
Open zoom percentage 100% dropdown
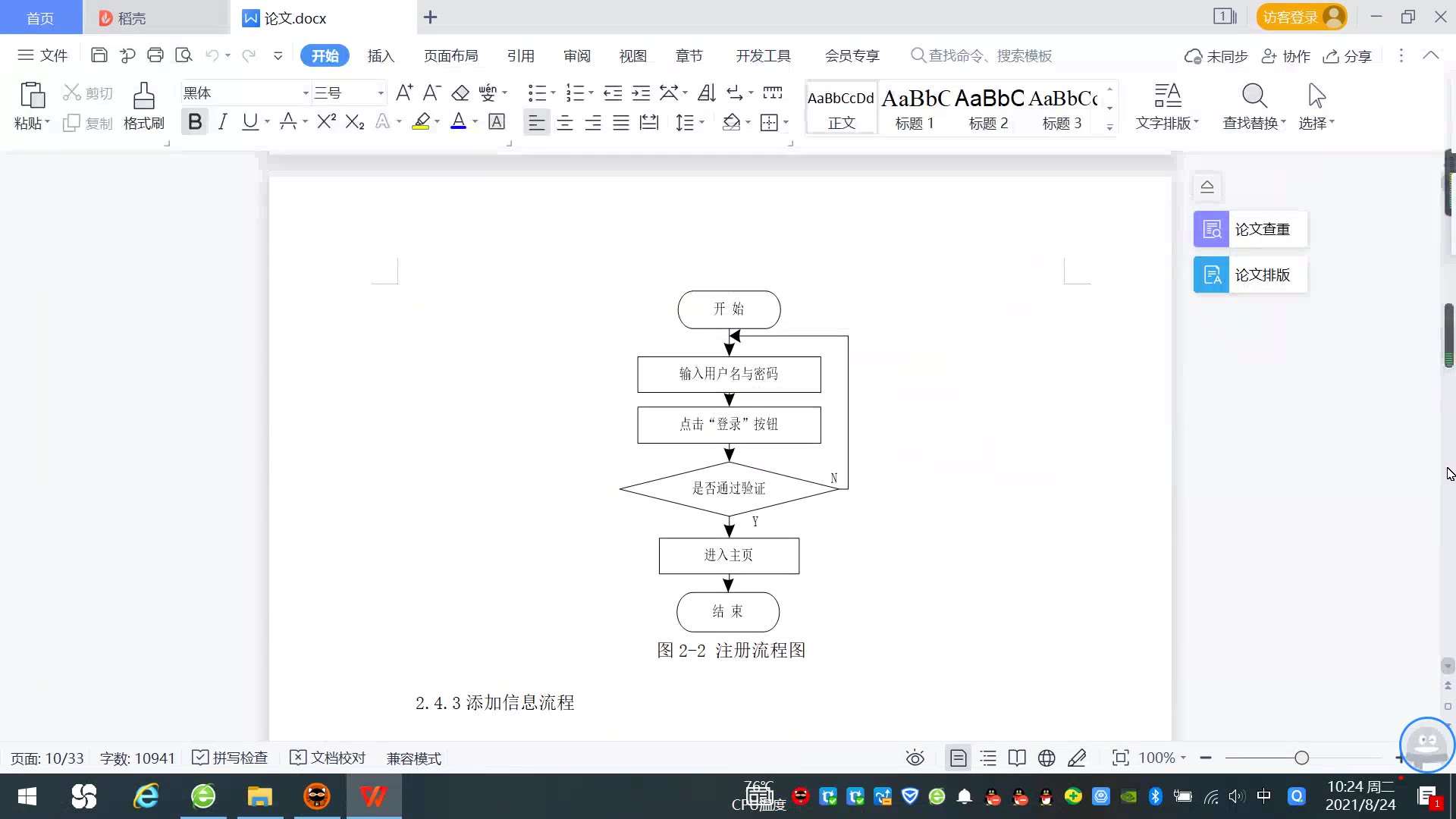point(1163,758)
